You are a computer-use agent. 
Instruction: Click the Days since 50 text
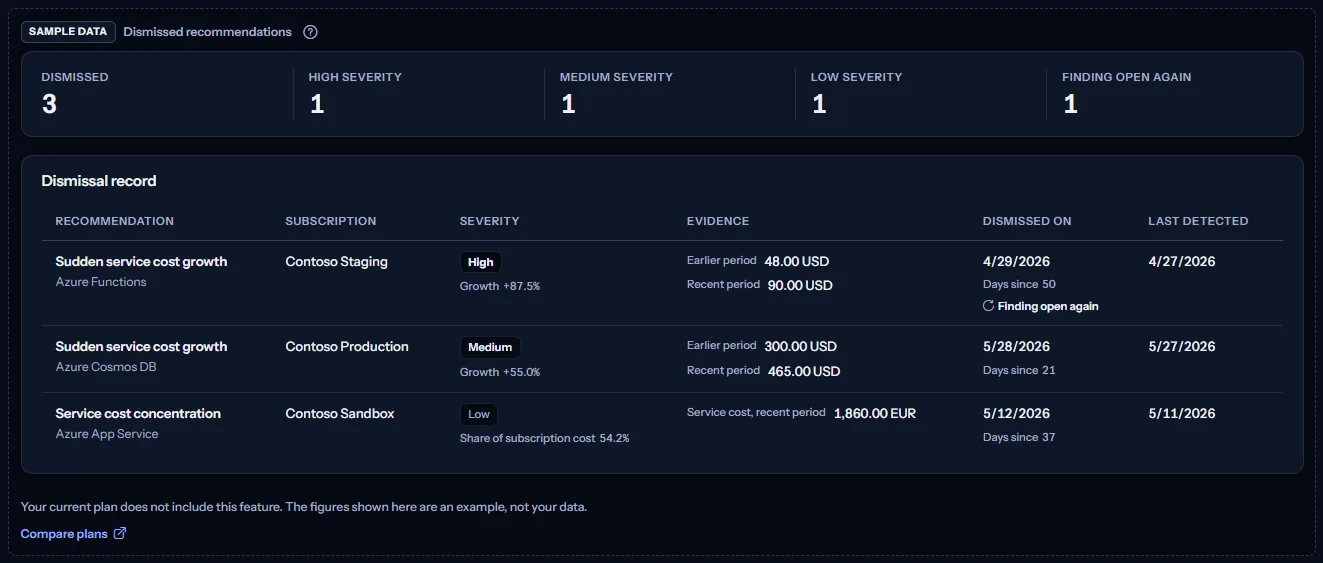tap(1019, 284)
